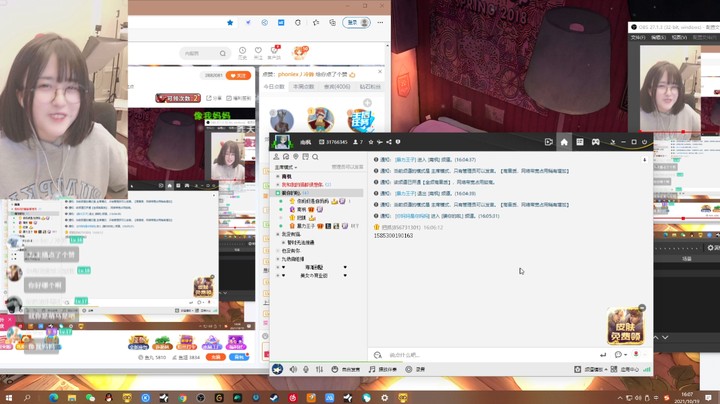Viewport: 720px width, 404px height.
Task: Click the star favorite icon in chat header
Action: pos(371,142)
